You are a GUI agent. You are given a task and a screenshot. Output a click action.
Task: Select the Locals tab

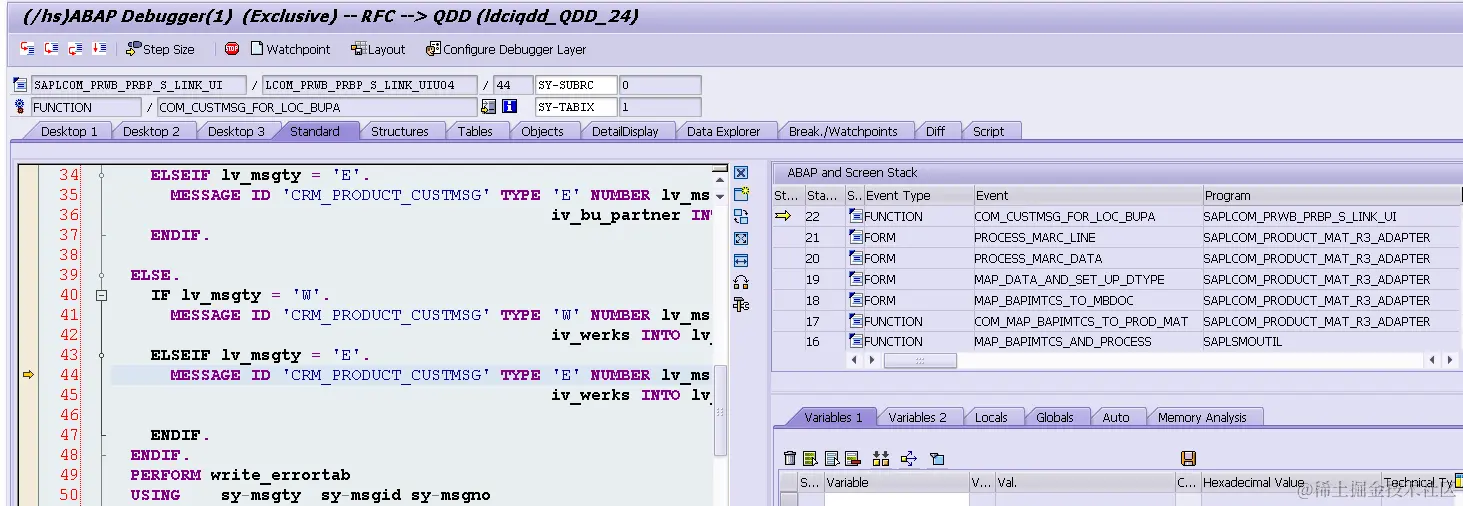991,417
